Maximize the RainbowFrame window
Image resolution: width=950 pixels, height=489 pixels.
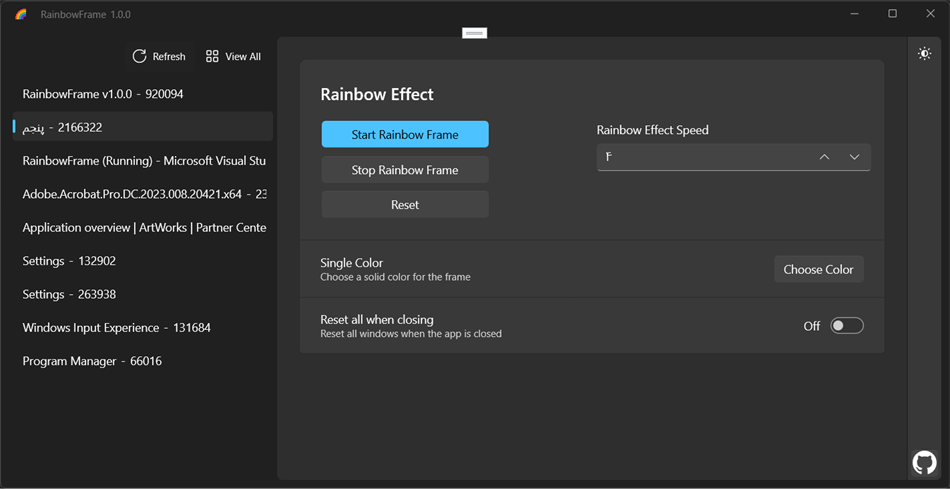[x=892, y=13]
